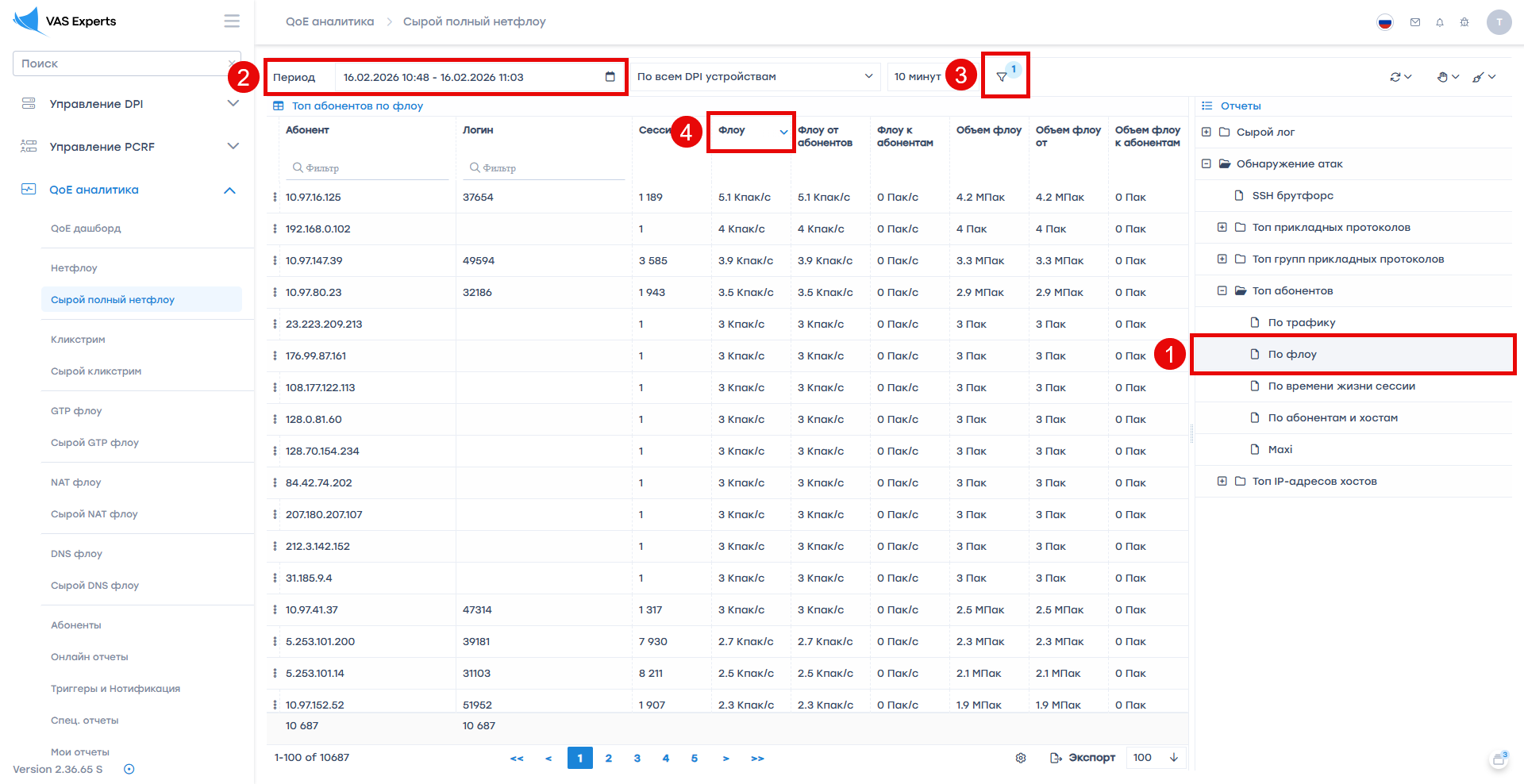Click the hamburger menu icon
This screenshot has height=784, width=1524.
(x=232, y=21)
